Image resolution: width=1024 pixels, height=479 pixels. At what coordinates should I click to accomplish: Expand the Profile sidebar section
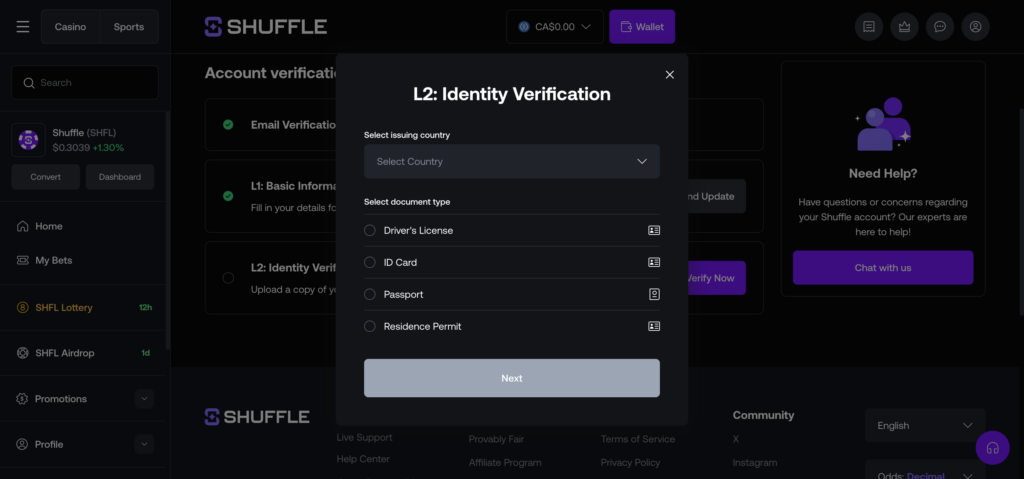[144, 444]
